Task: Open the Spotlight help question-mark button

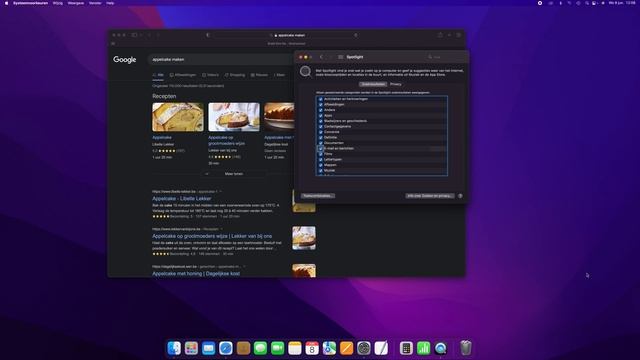Action: [x=460, y=196]
